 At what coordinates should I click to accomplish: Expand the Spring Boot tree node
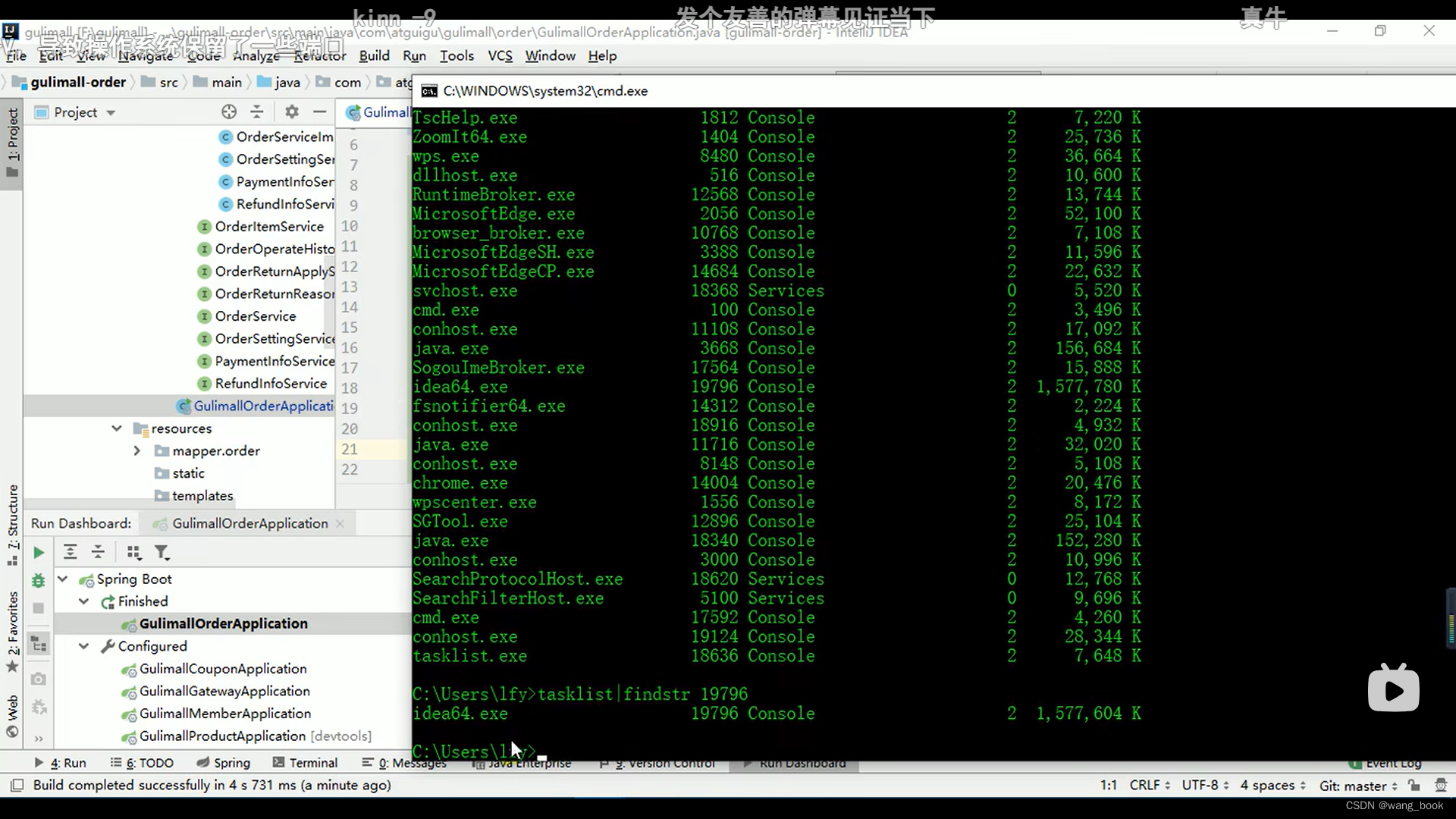click(x=63, y=579)
